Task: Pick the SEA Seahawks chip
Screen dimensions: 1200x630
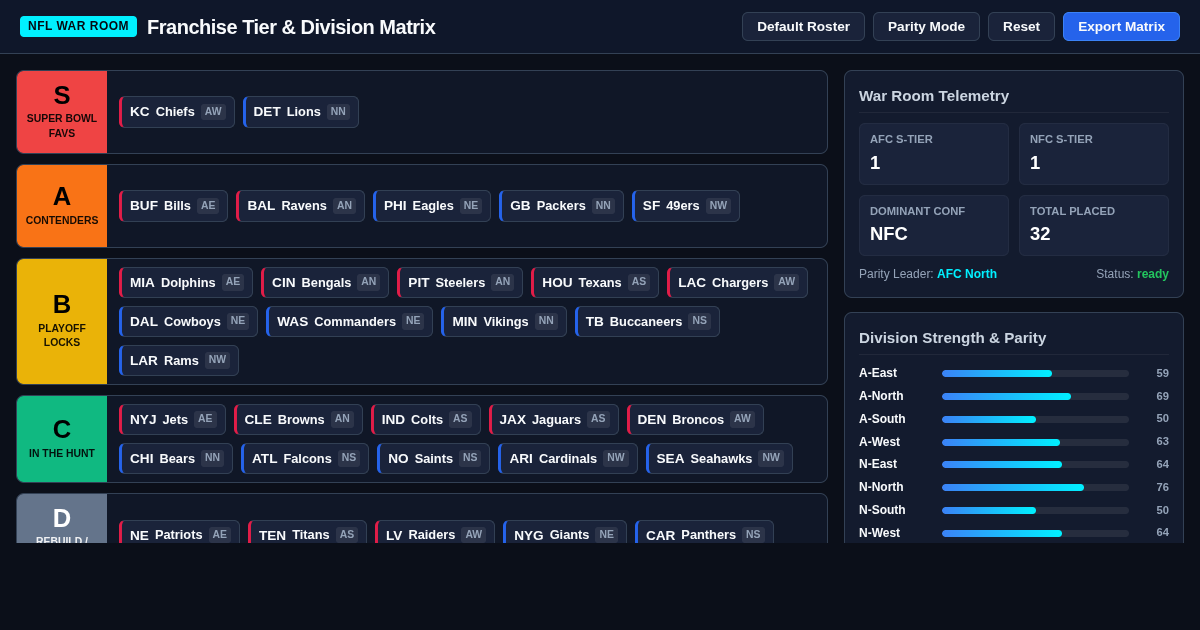Action: [x=719, y=458]
